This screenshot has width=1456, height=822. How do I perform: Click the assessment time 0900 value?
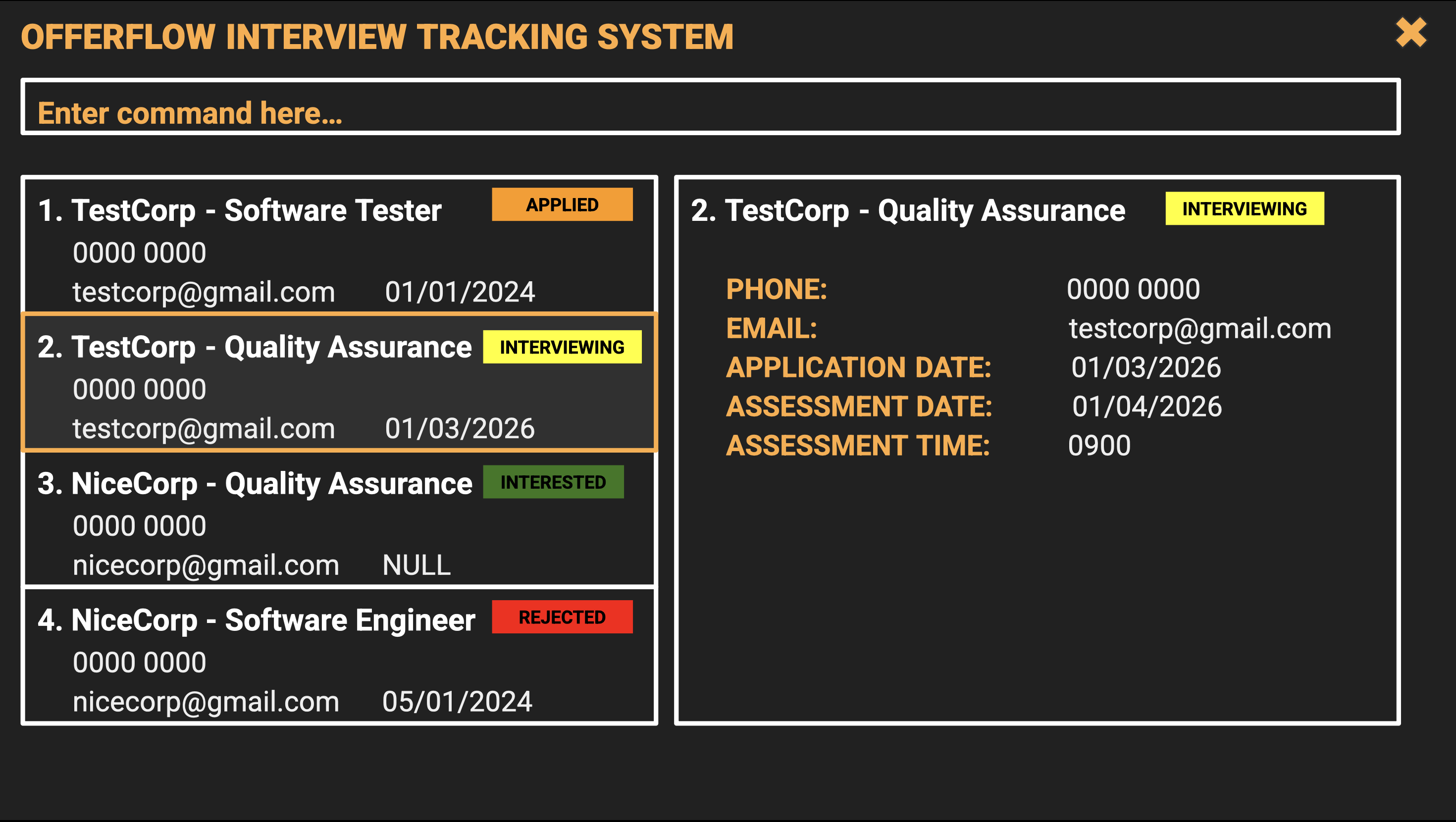[x=1099, y=446]
